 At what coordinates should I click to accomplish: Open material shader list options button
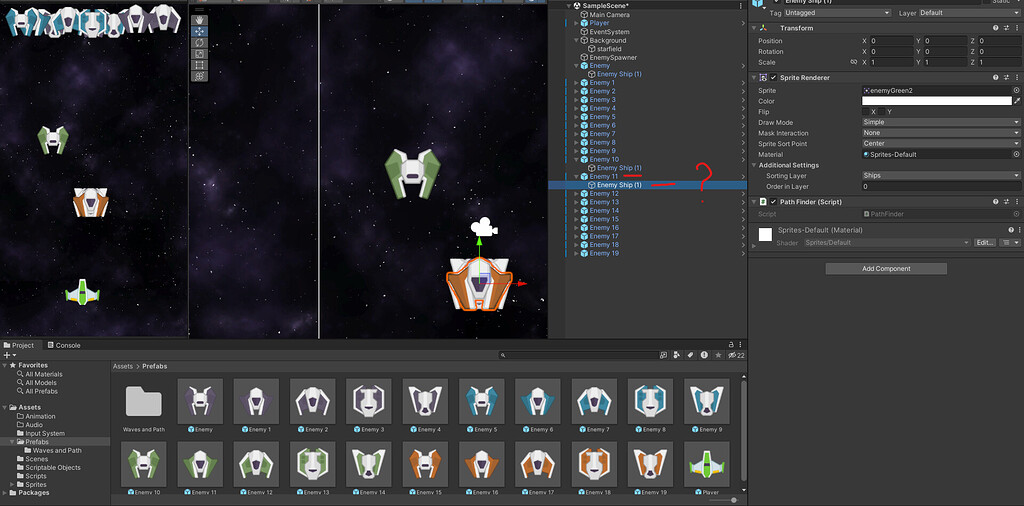coord(1011,242)
